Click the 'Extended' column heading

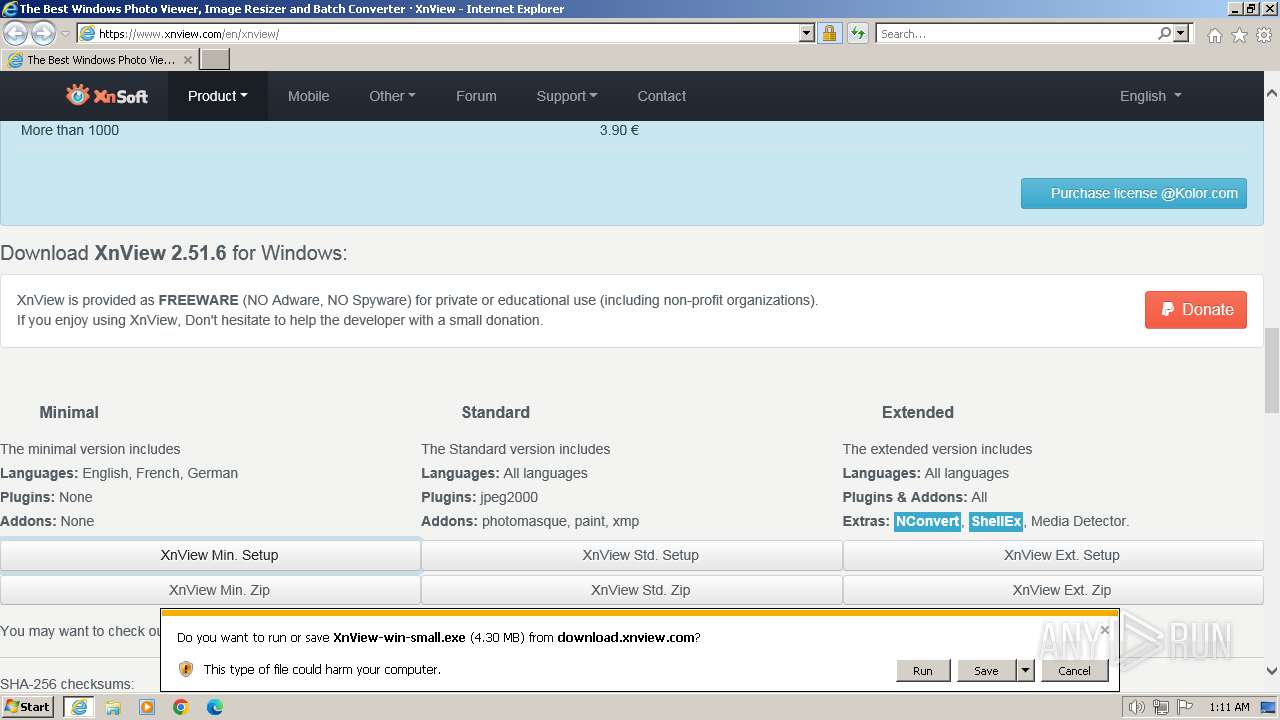click(917, 412)
